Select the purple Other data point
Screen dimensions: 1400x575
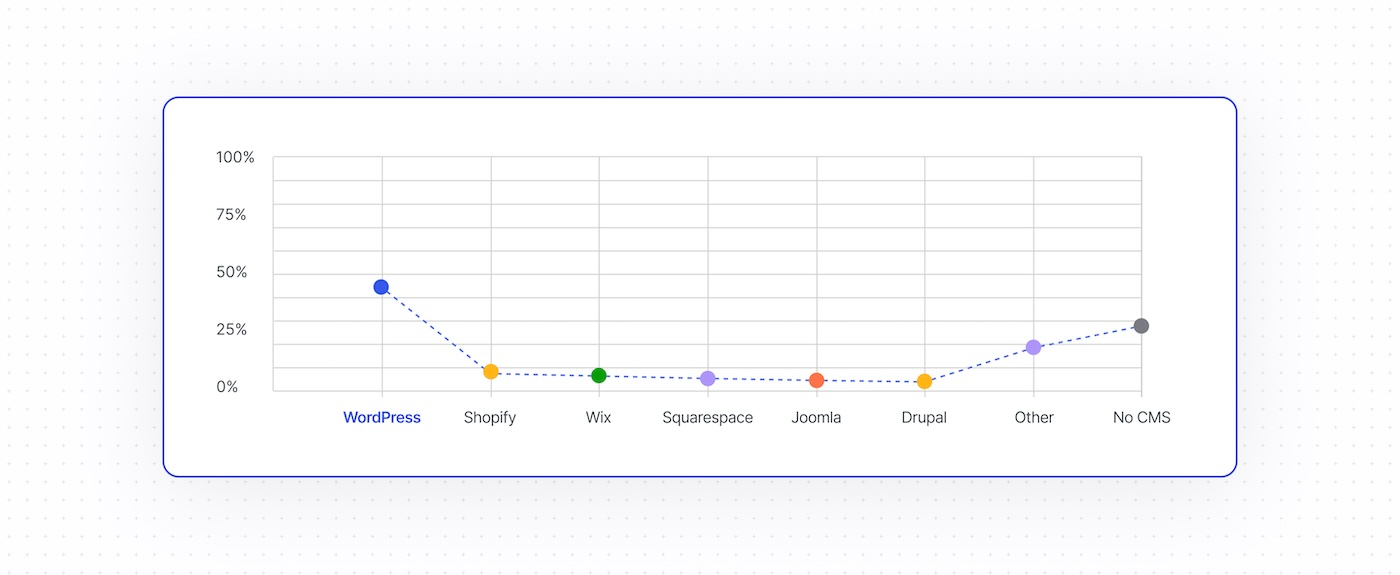(1033, 347)
